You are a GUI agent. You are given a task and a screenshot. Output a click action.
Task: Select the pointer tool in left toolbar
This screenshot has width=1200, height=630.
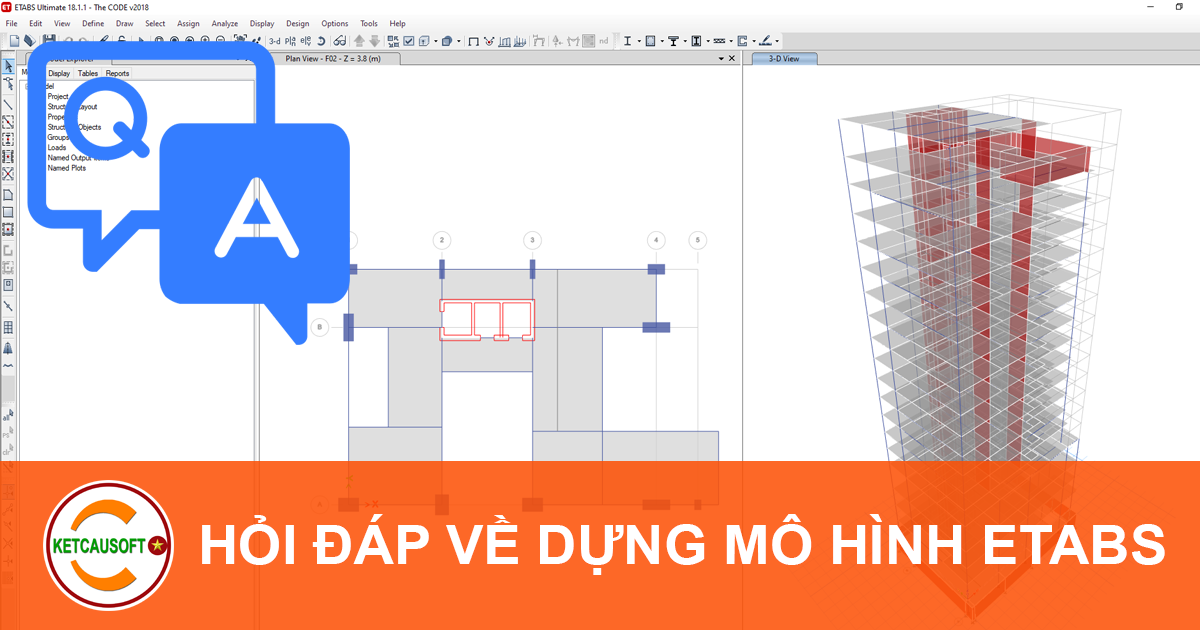tap(8, 67)
